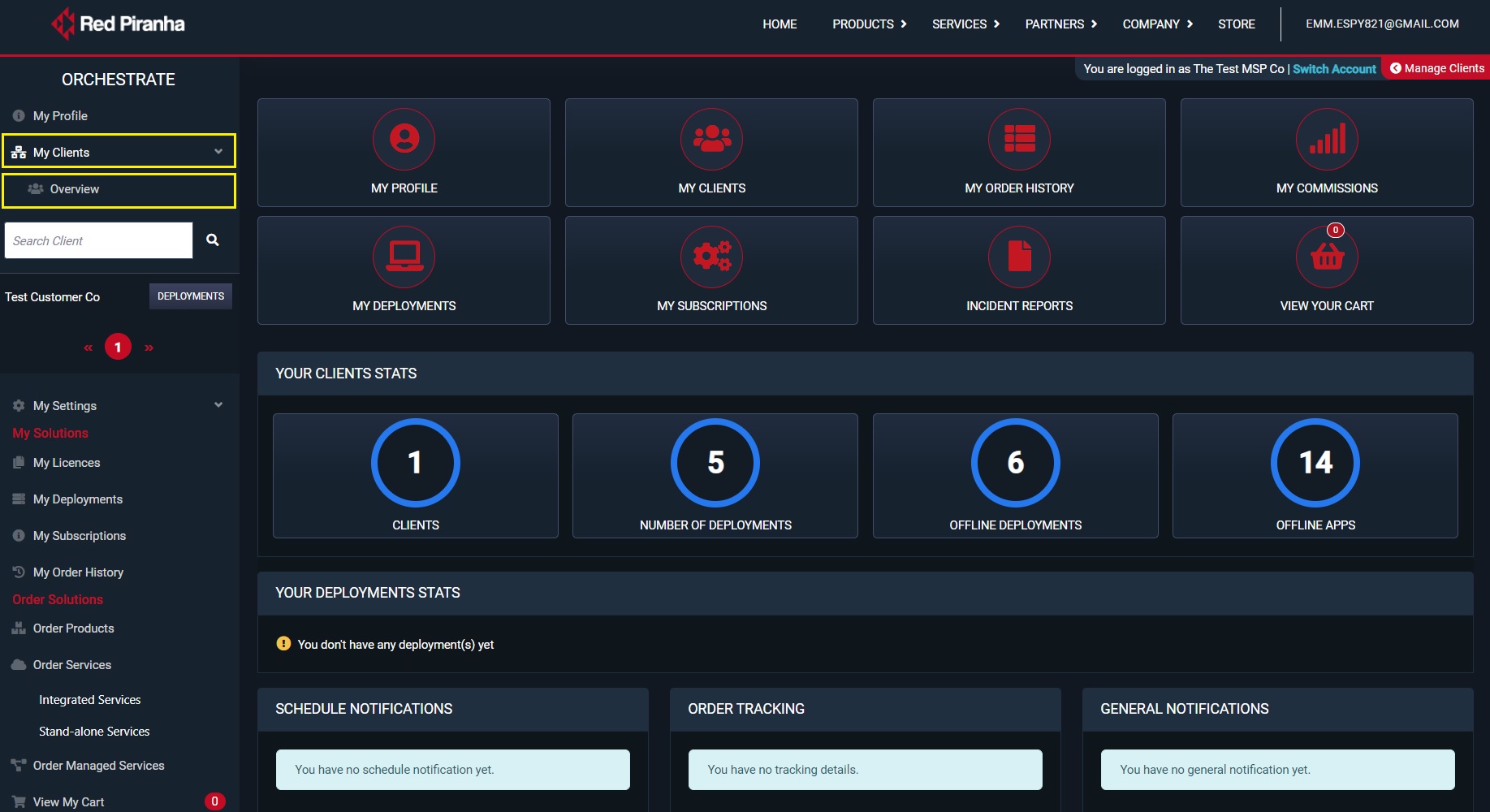Click the Order Services cloud icon
Viewport: 1490px width, 812px height.
point(19,664)
